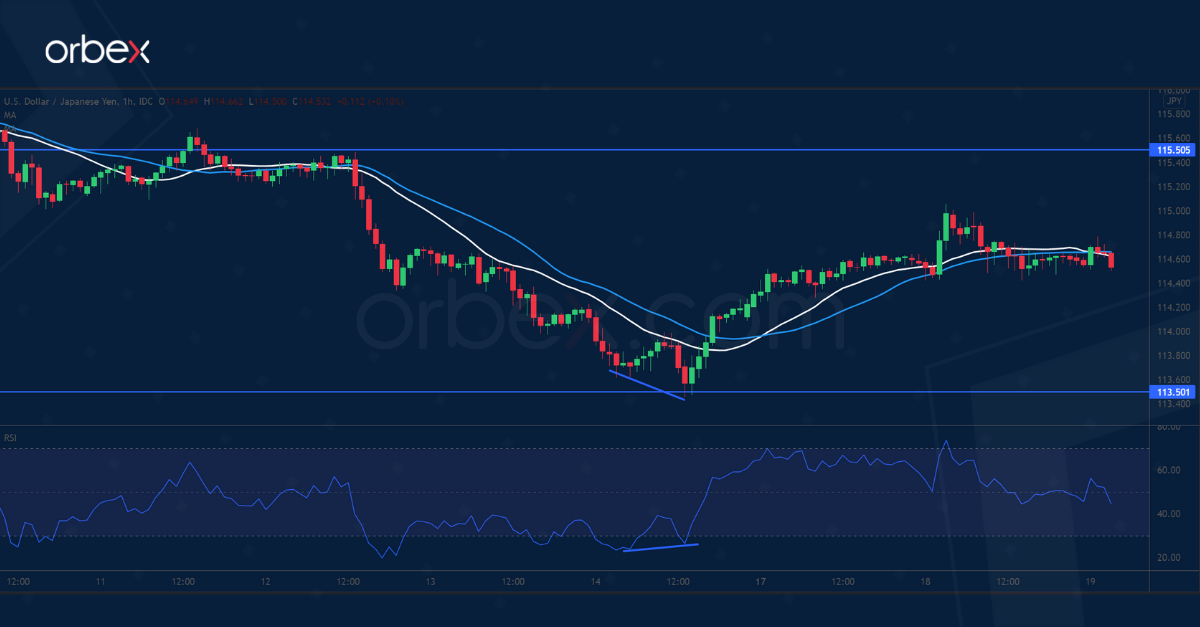Click the 114.600 price axis label

[1172, 259]
